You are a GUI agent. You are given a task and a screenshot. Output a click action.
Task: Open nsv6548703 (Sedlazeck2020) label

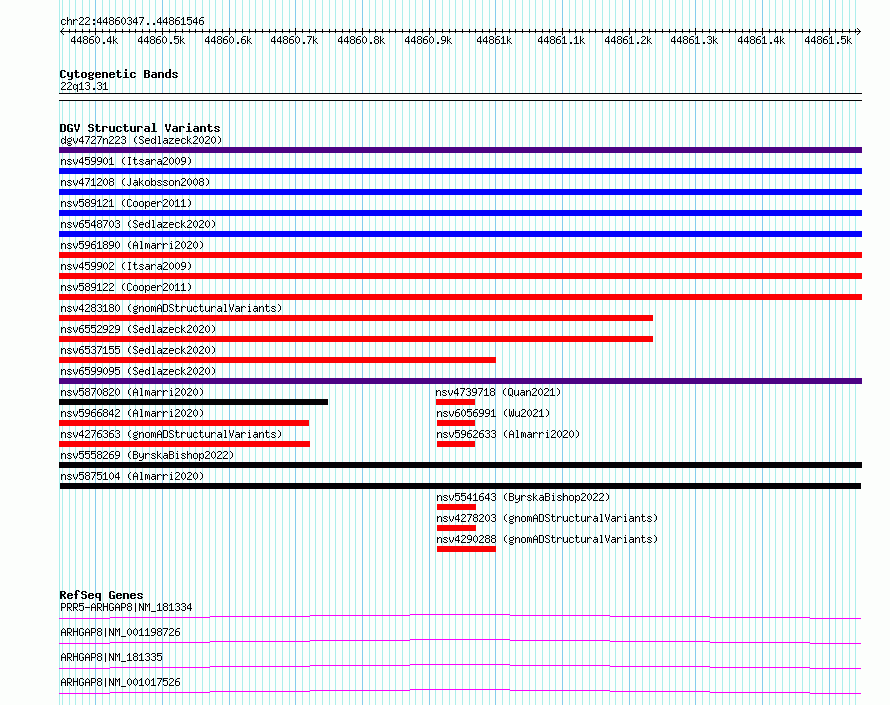(138, 224)
